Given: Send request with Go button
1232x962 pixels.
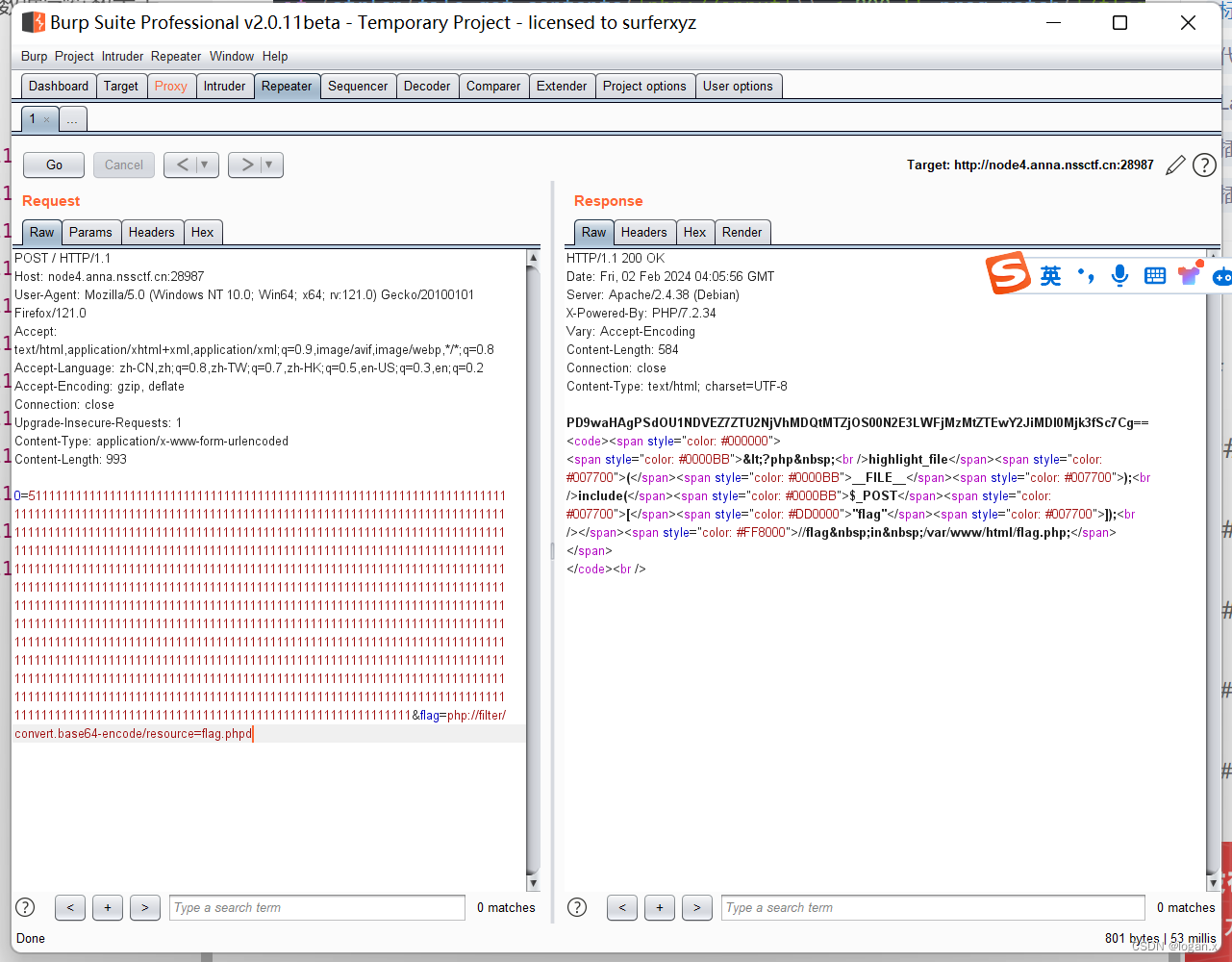Looking at the screenshot, I should 54,165.
